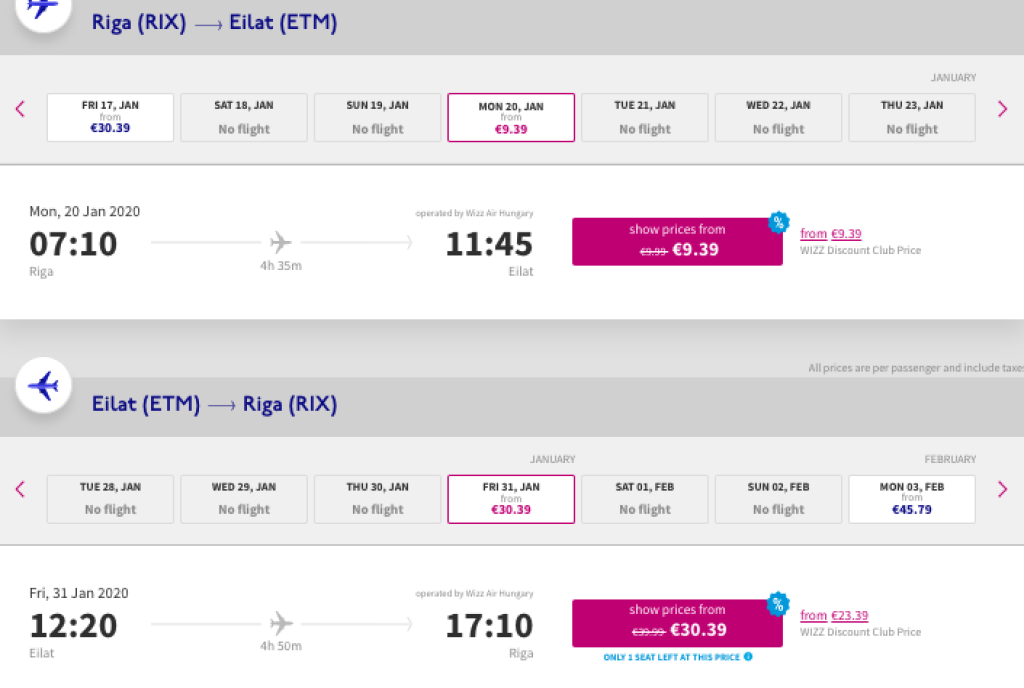Image resolution: width=1024 pixels, height=688 pixels.
Task: Choose Wed 29, Jan return date cell
Action: point(244,498)
